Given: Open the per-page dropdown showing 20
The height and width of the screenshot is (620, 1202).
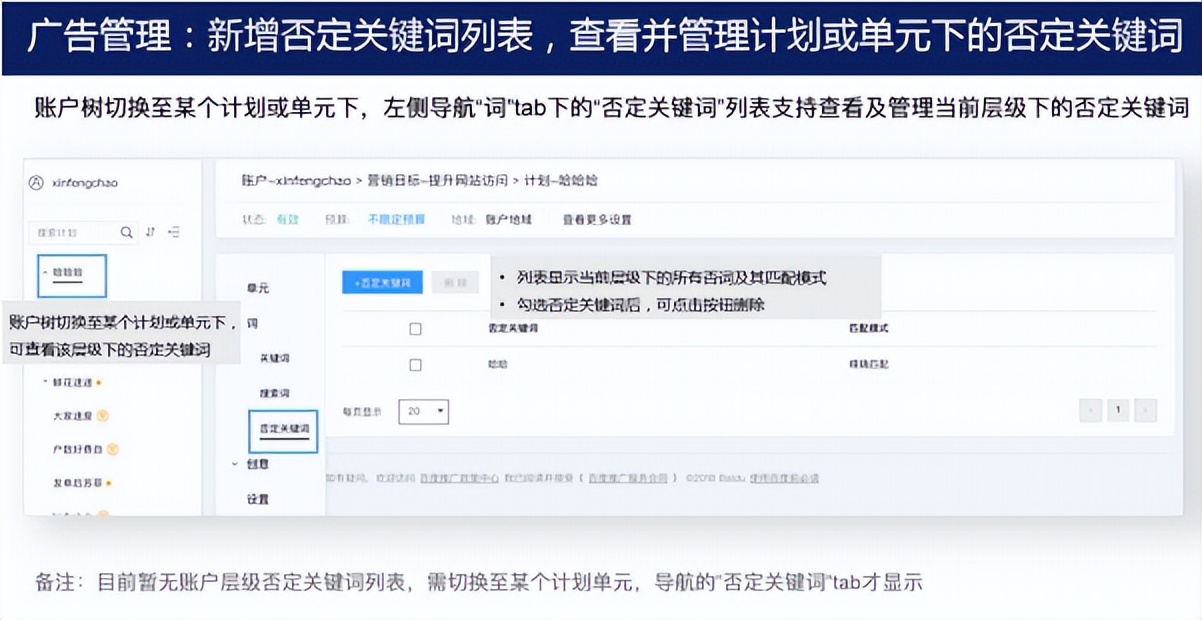Looking at the screenshot, I should point(424,411).
